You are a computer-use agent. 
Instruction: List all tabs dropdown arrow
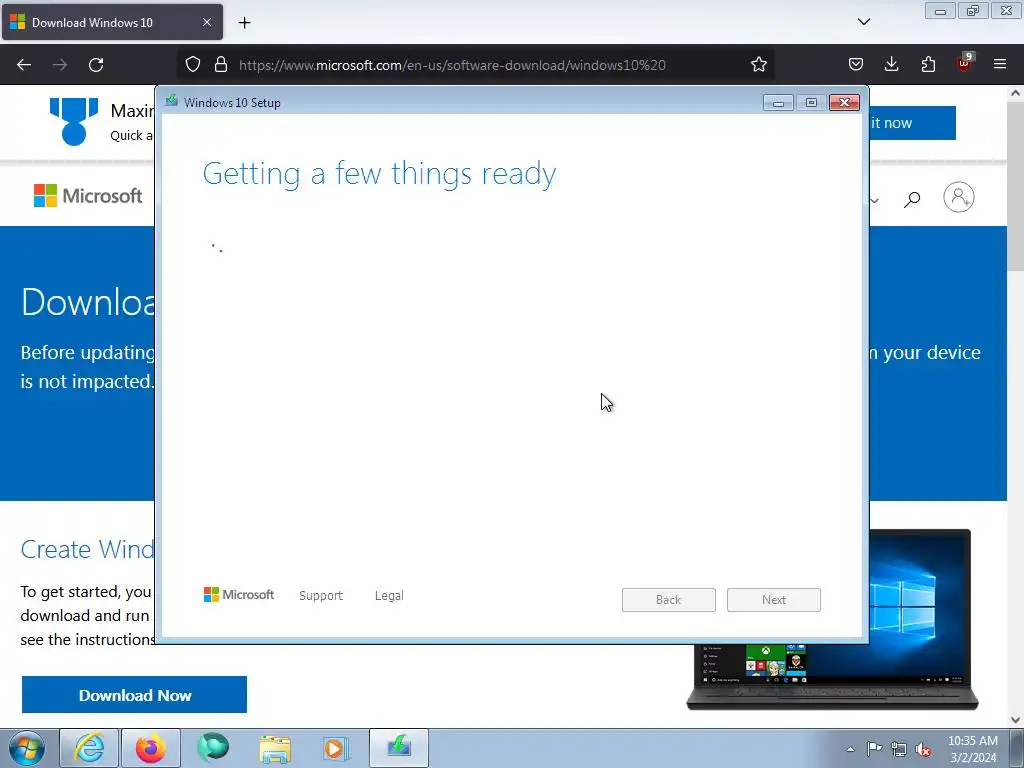(x=863, y=22)
